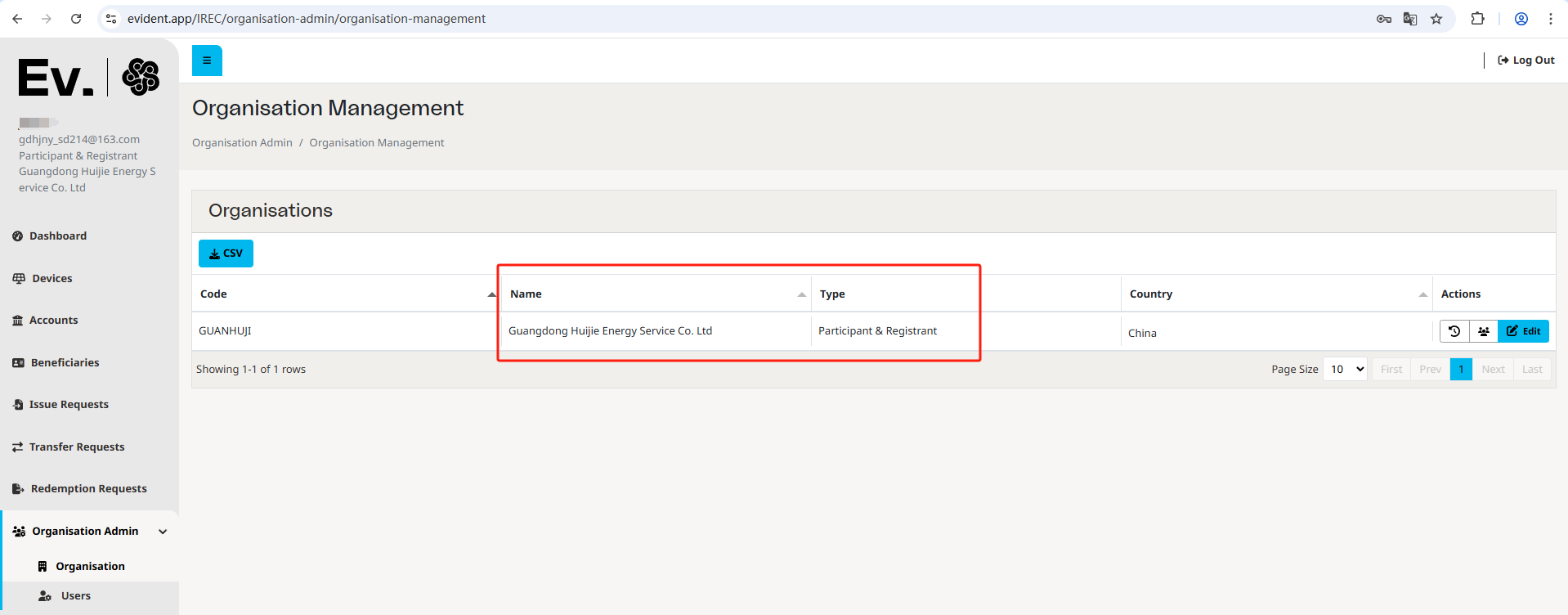This screenshot has width=1568, height=615.
Task: Download organisations as CSV
Action: [226, 254]
